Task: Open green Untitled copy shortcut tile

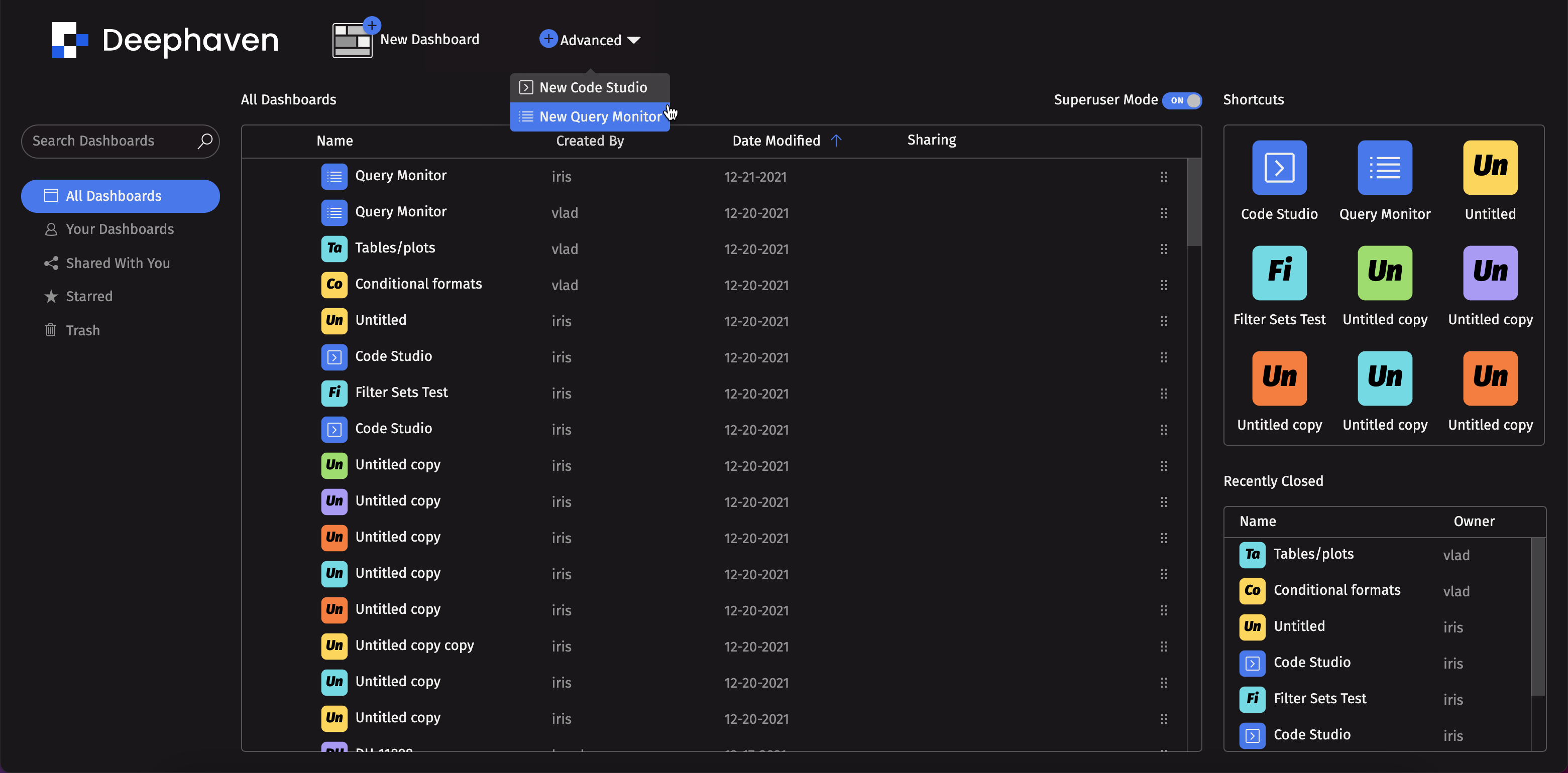Action: point(1384,273)
